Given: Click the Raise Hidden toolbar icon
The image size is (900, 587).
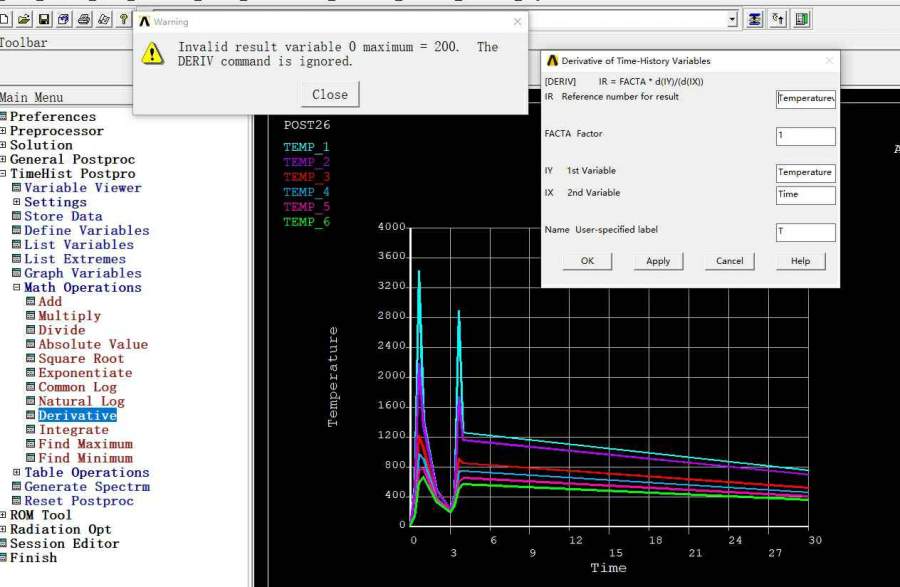Looking at the screenshot, I should coord(755,19).
